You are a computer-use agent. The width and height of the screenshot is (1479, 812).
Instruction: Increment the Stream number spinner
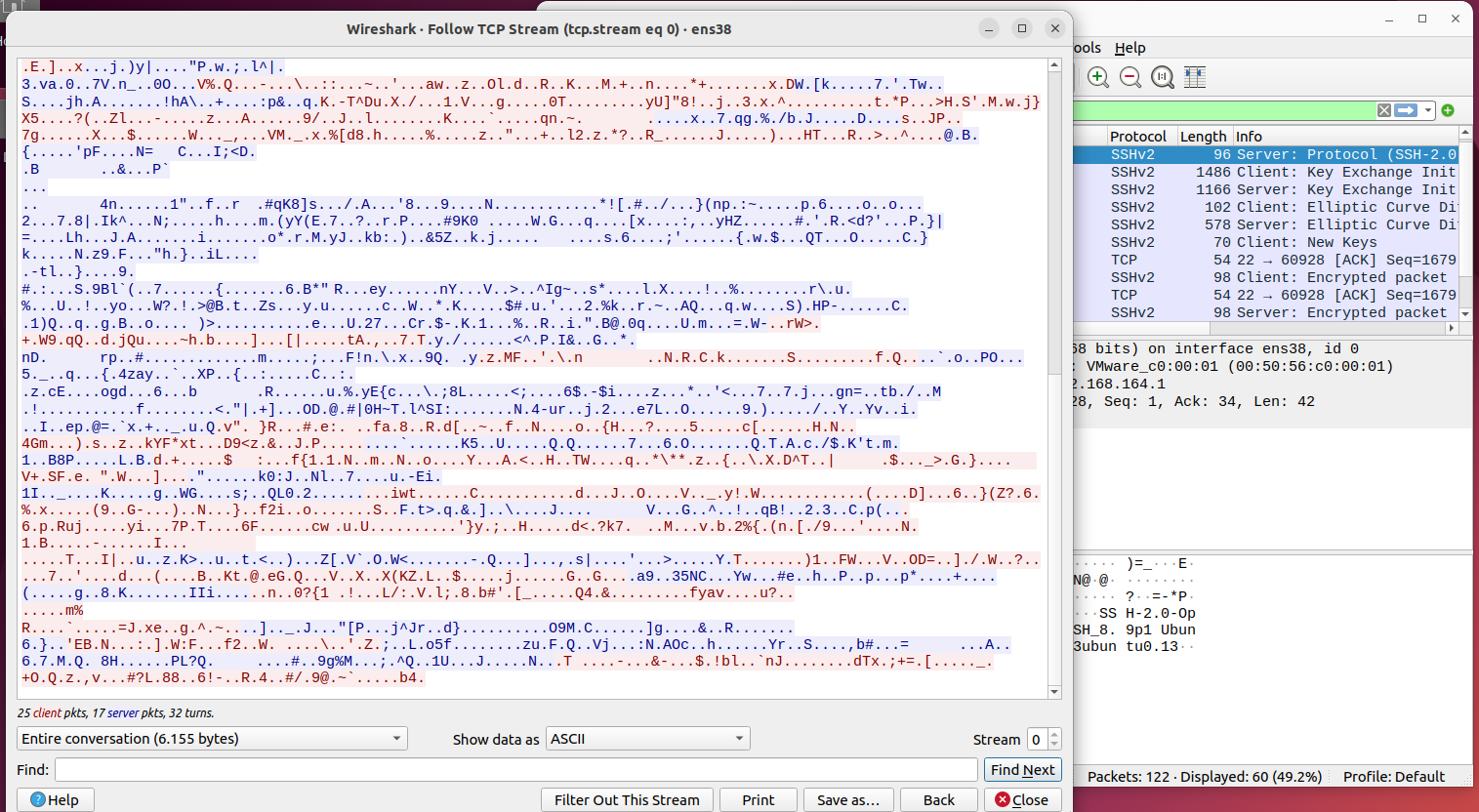click(x=1054, y=734)
